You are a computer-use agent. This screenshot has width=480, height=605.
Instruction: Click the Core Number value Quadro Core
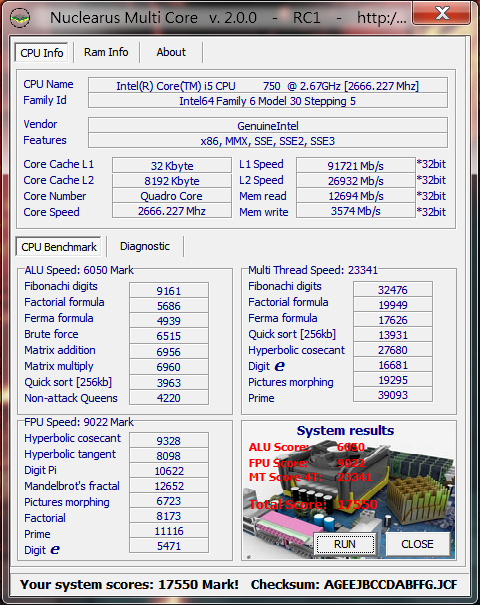pos(172,196)
